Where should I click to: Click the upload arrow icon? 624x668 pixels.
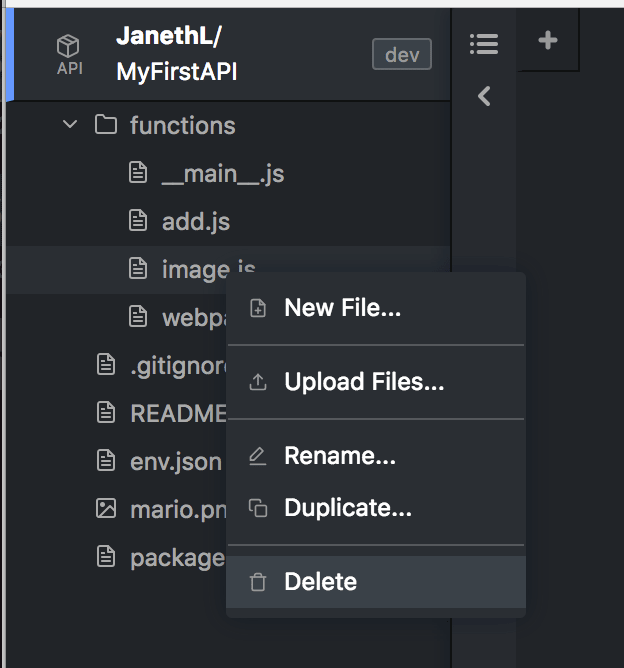coord(258,382)
